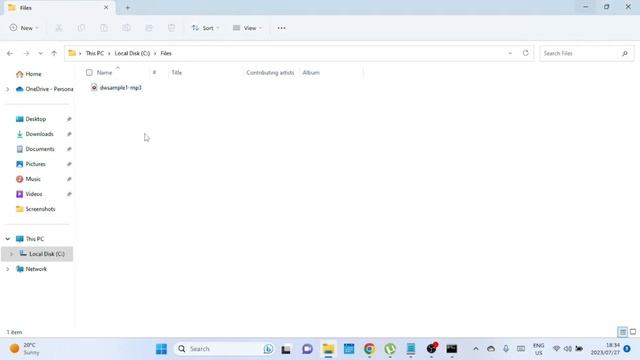Open recent locations chevron
Image resolution: width=640 pixels, height=360 pixels.
tap(40, 53)
